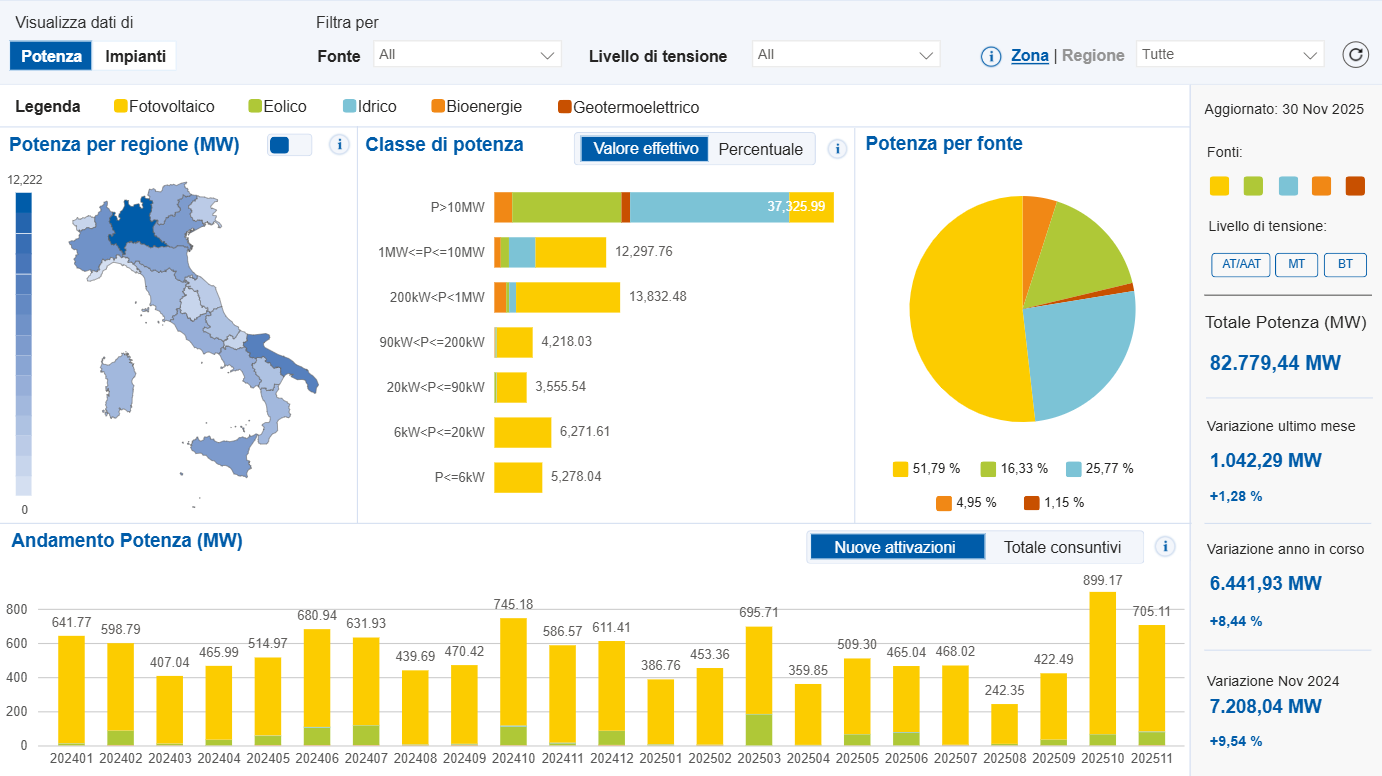
Task: Switch to the Percentuale tab
Action: click(760, 148)
